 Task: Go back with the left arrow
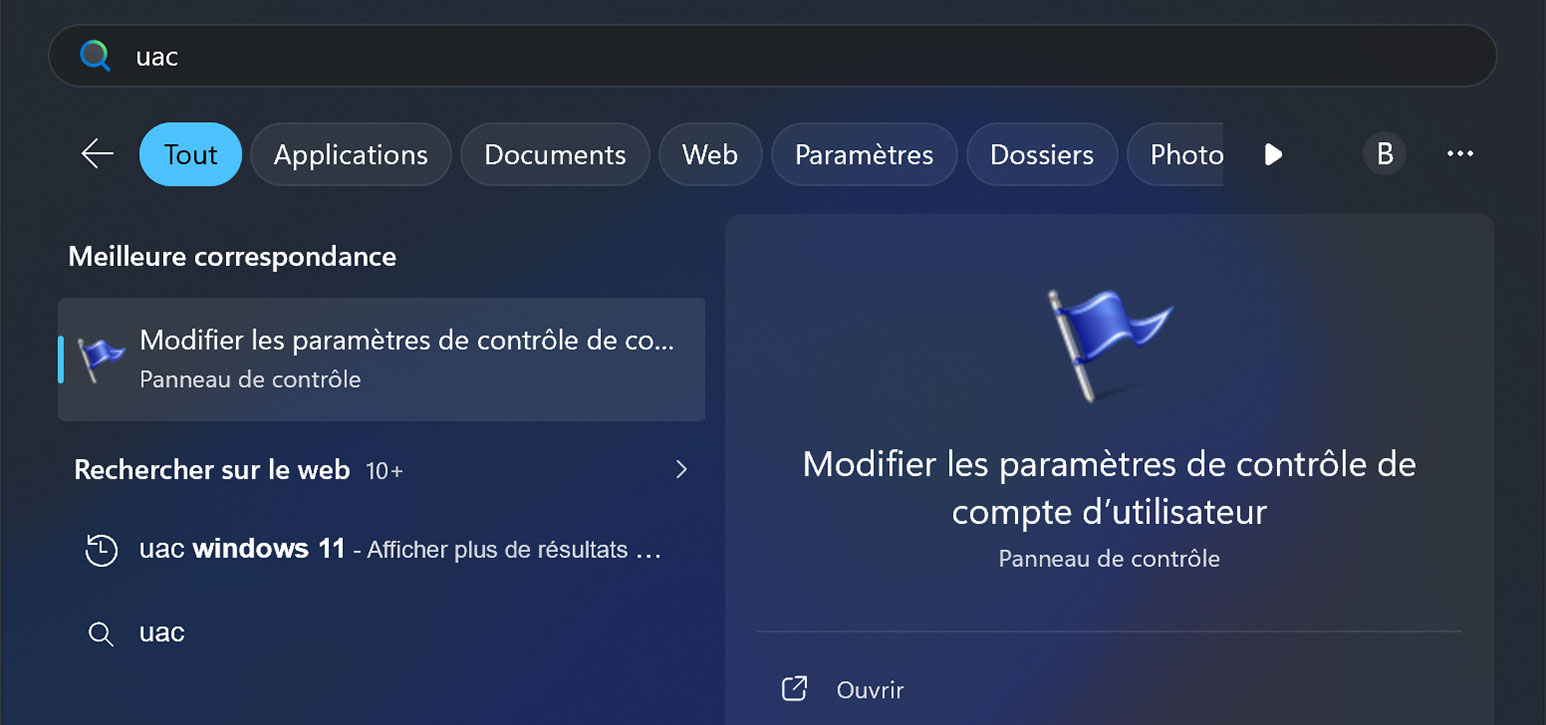coord(97,154)
